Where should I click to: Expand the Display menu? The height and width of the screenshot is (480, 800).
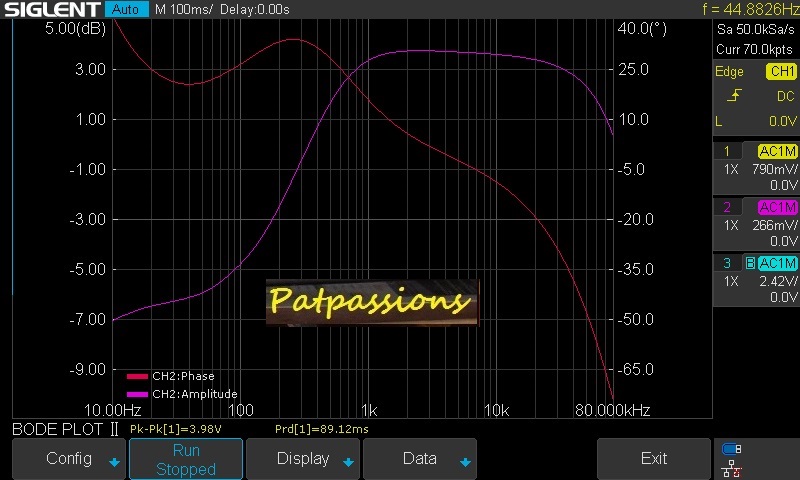tap(303, 459)
